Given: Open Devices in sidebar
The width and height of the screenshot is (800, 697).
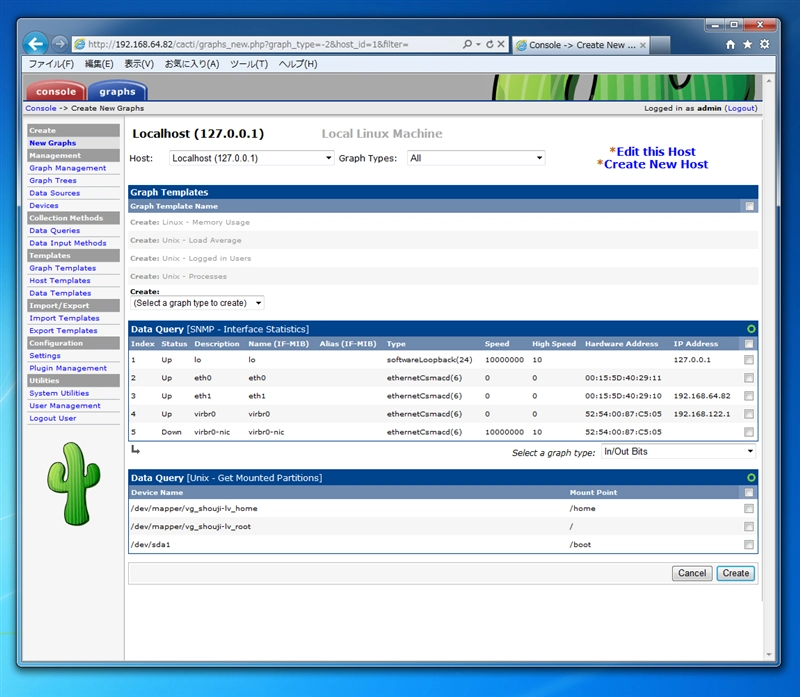Looking at the screenshot, I should [x=44, y=206].
